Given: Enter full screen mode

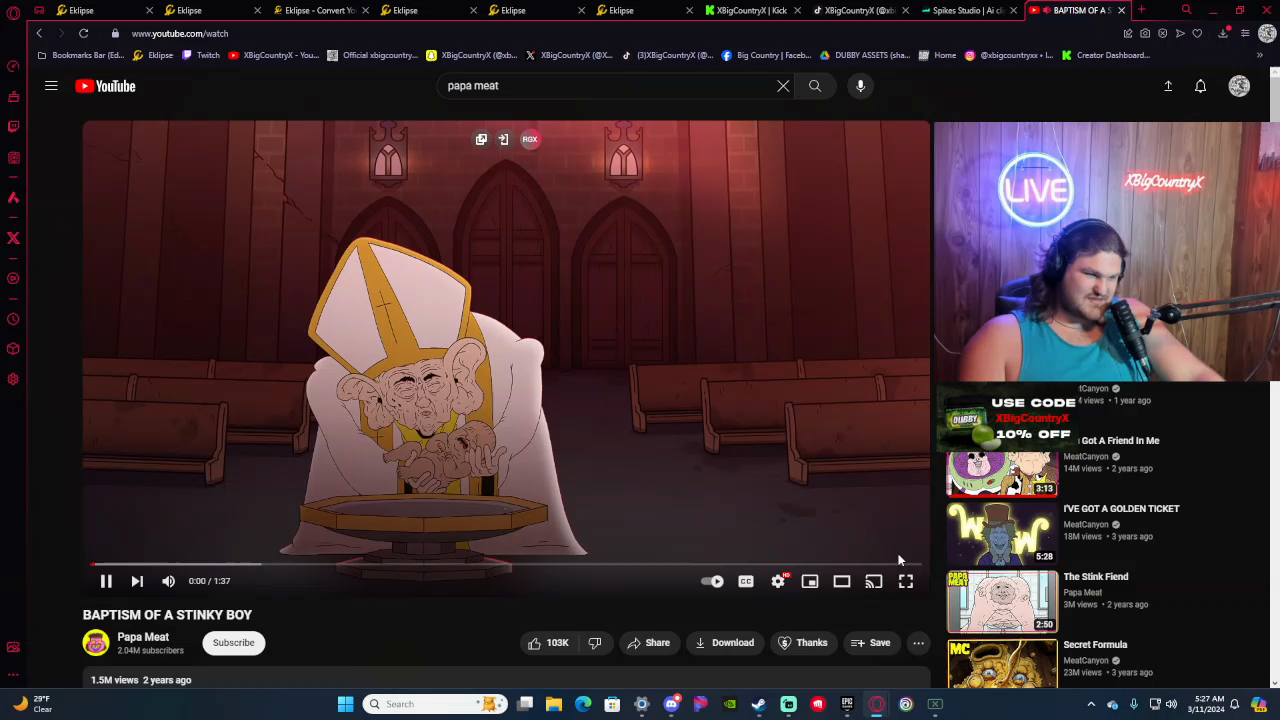Looking at the screenshot, I should pos(906,581).
